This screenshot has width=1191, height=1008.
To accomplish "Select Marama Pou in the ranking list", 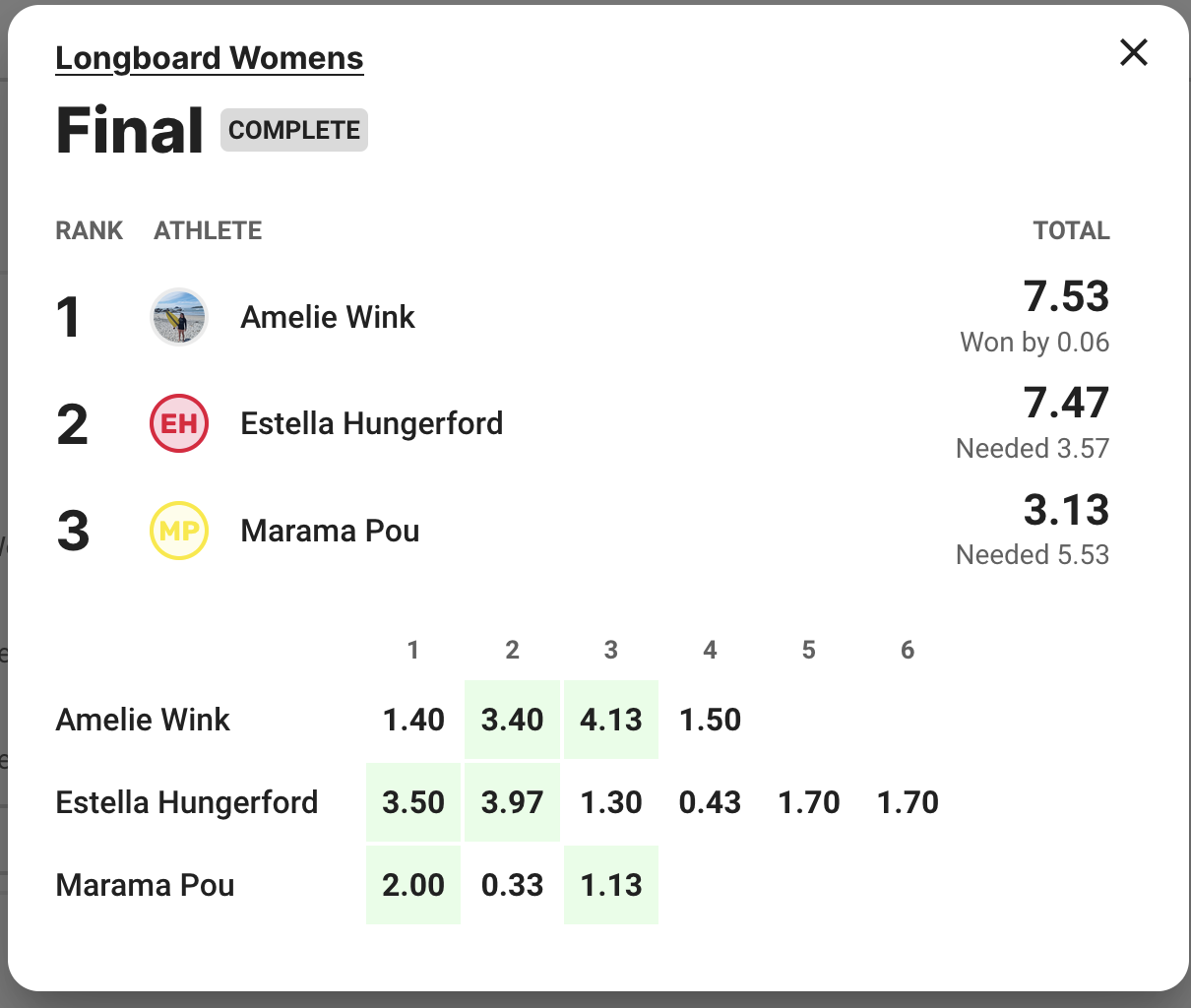I will pyautogui.click(x=330, y=531).
